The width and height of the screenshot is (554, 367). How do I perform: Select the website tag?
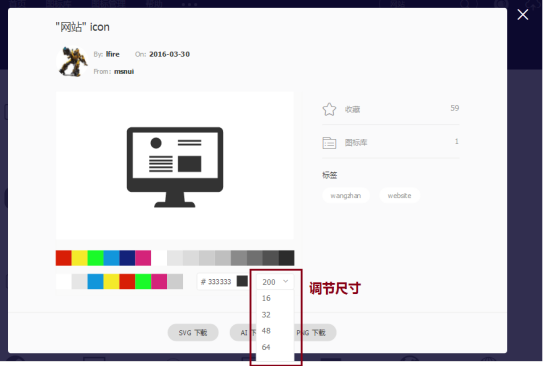(x=400, y=196)
